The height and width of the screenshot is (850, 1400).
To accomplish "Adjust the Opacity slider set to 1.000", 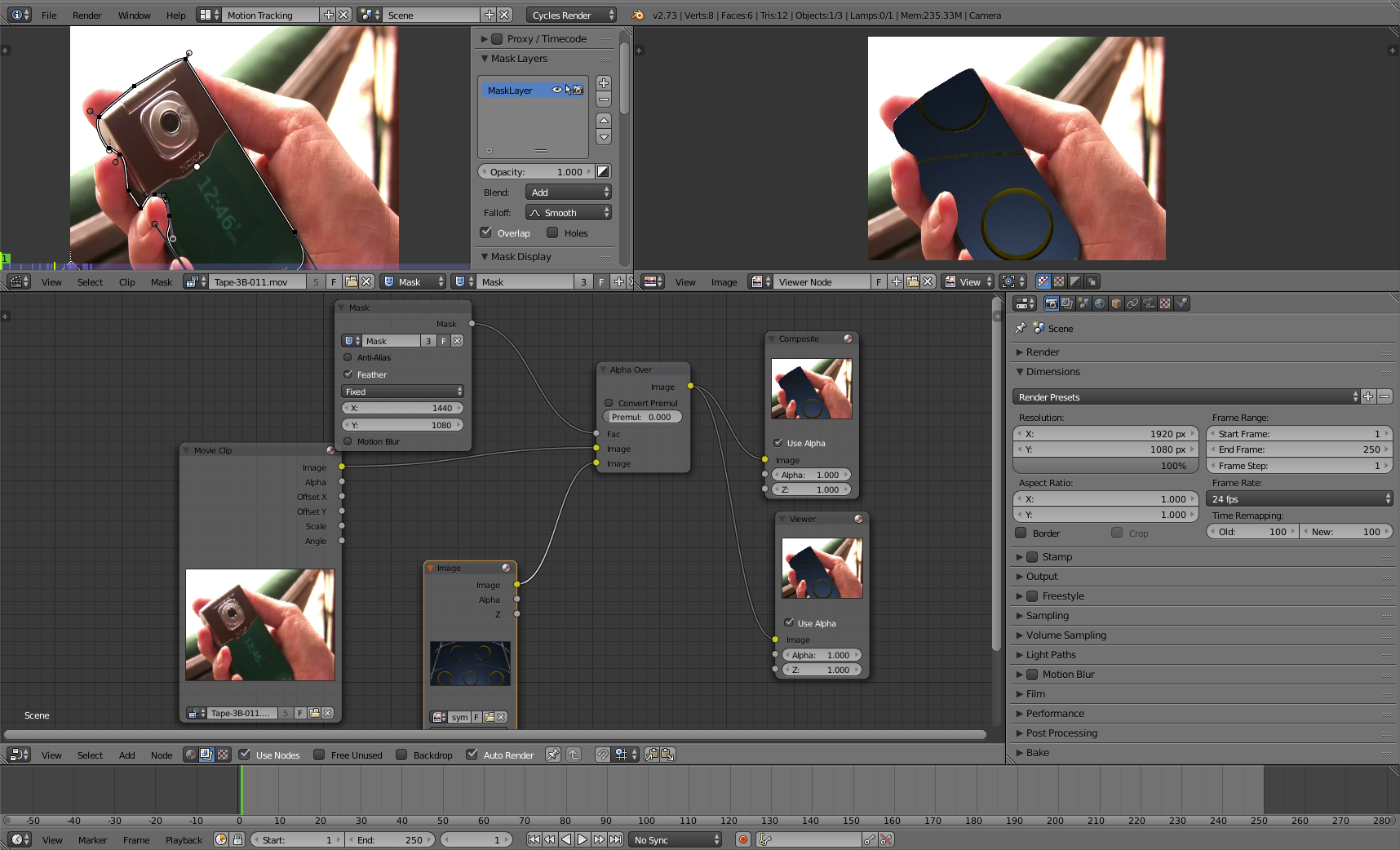I will click(x=535, y=171).
